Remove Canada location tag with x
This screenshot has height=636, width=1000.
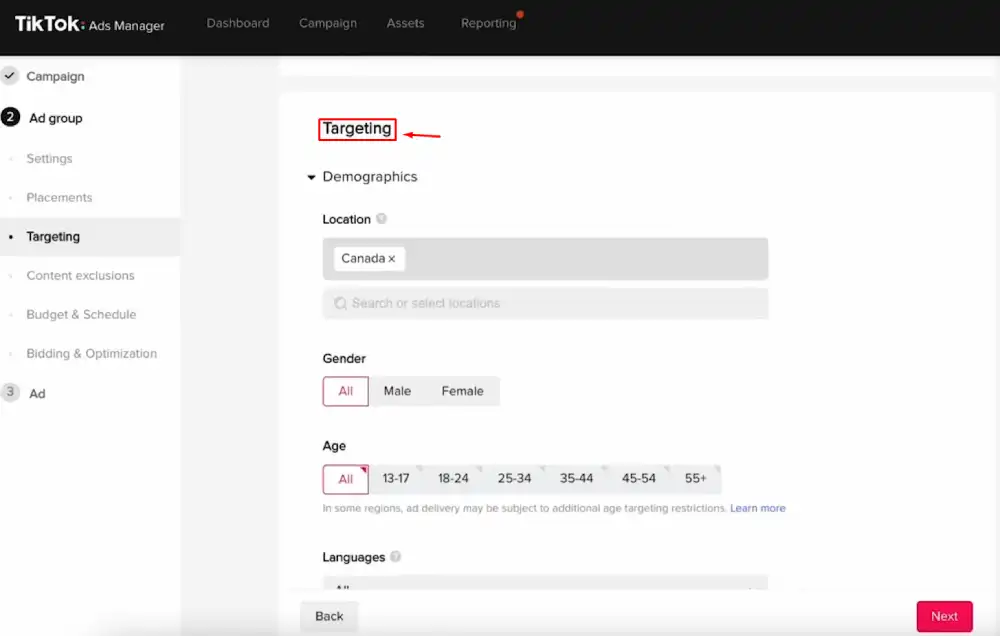pos(392,259)
